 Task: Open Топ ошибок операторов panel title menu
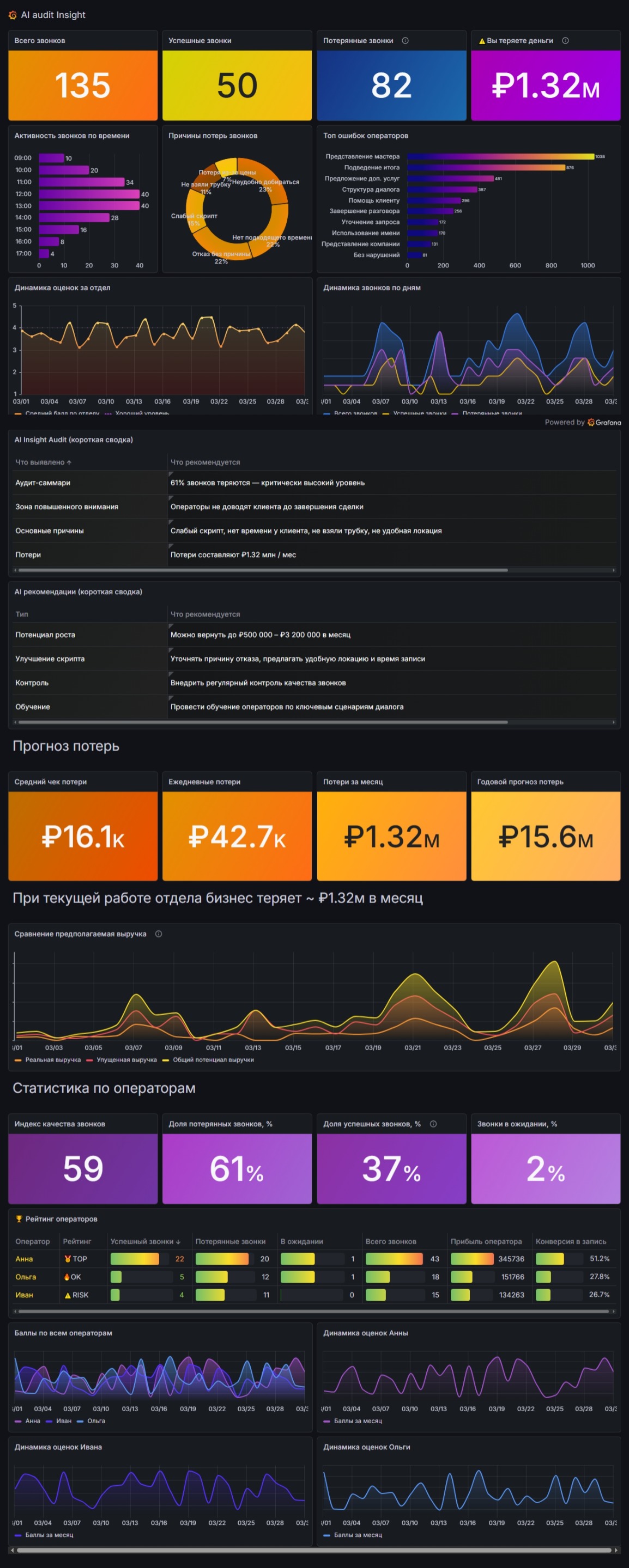click(x=365, y=136)
